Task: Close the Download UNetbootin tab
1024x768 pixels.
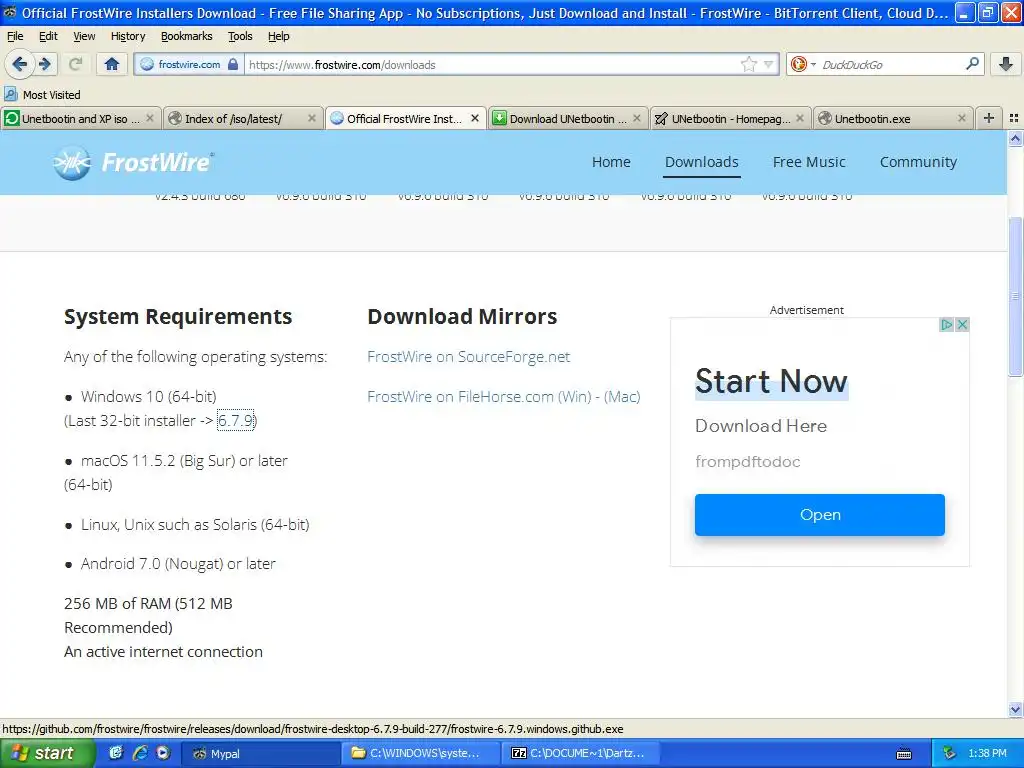Action: click(637, 118)
